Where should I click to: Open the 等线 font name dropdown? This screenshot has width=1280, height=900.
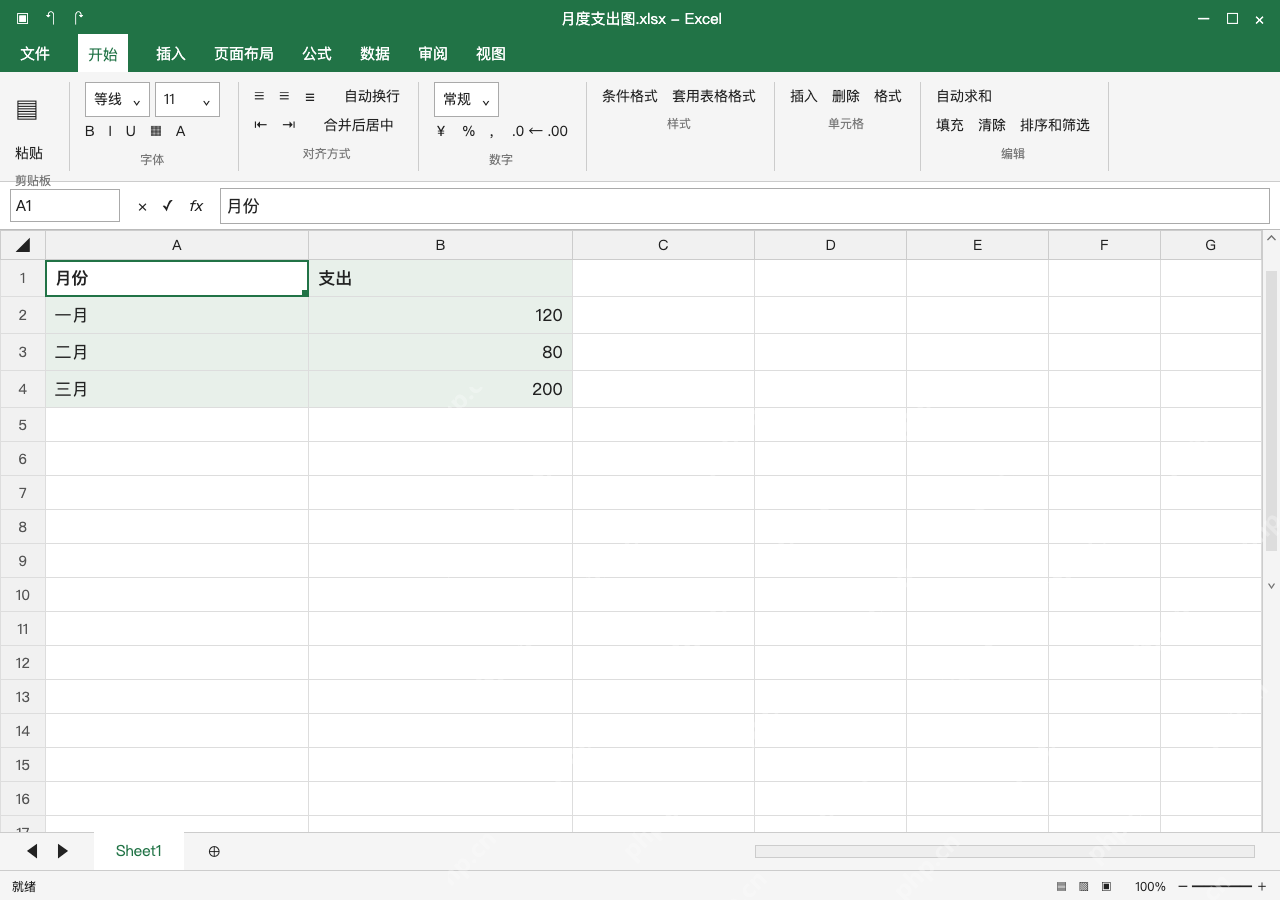118,99
